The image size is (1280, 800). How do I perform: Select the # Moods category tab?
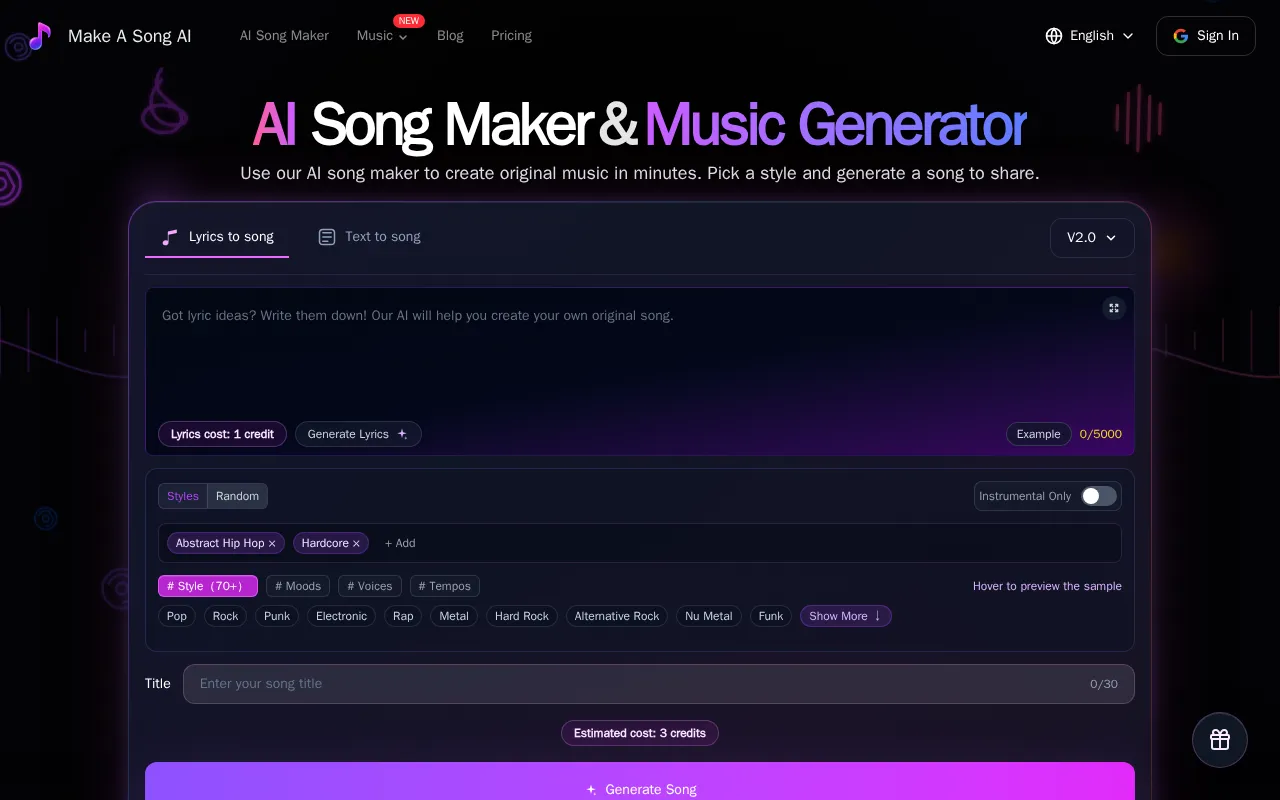(x=298, y=586)
